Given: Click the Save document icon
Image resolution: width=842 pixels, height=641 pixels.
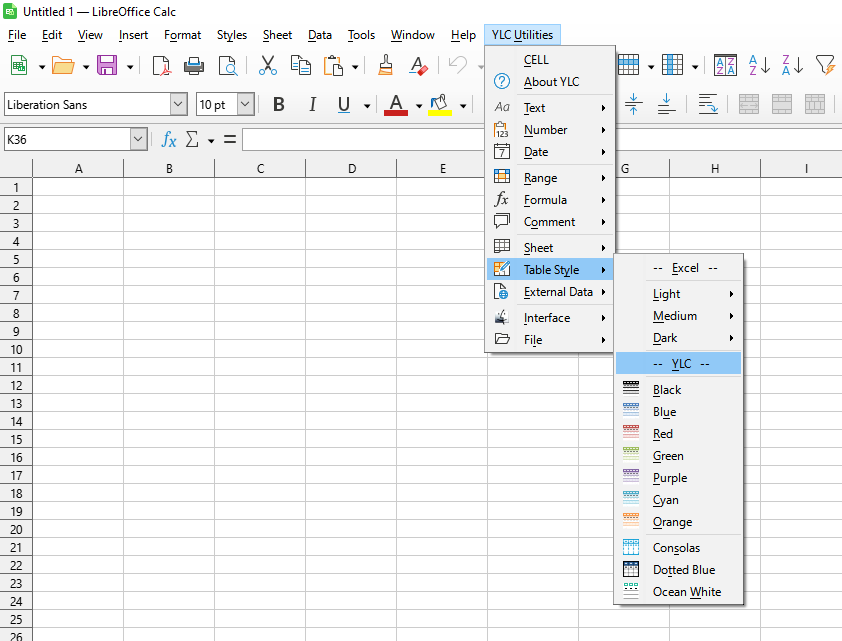Looking at the screenshot, I should pyautogui.click(x=106, y=66).
